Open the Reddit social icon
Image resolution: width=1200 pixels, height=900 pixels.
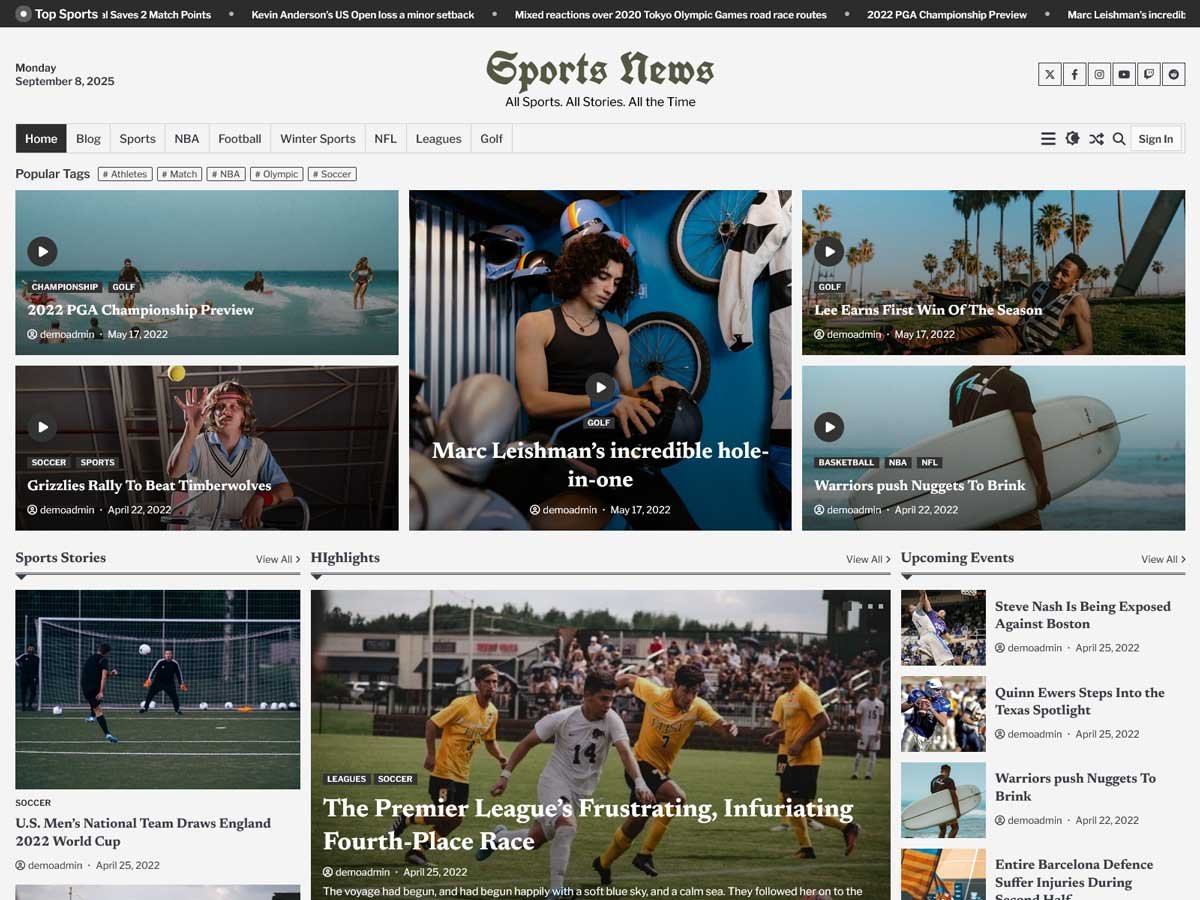coord(1174,74)
